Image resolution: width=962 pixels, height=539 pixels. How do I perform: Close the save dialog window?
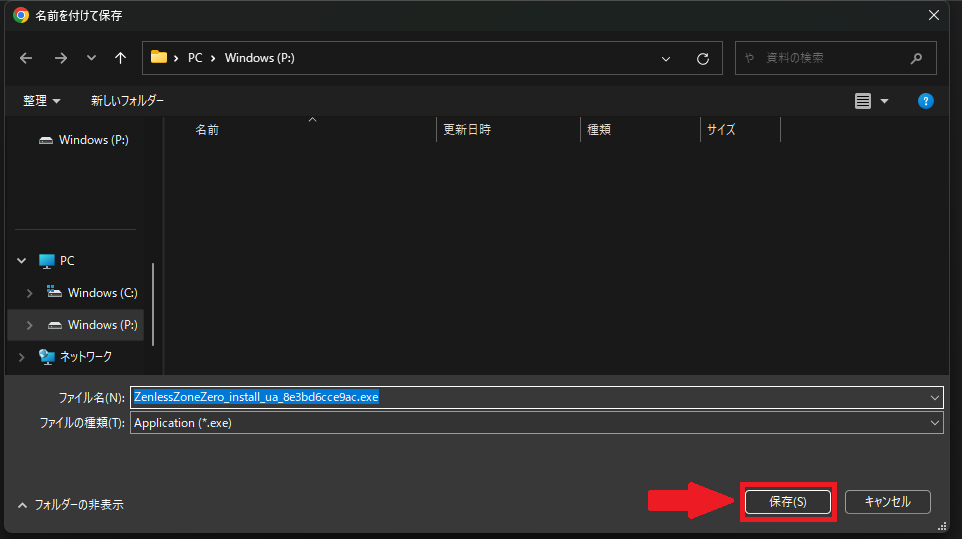(934, 15)
